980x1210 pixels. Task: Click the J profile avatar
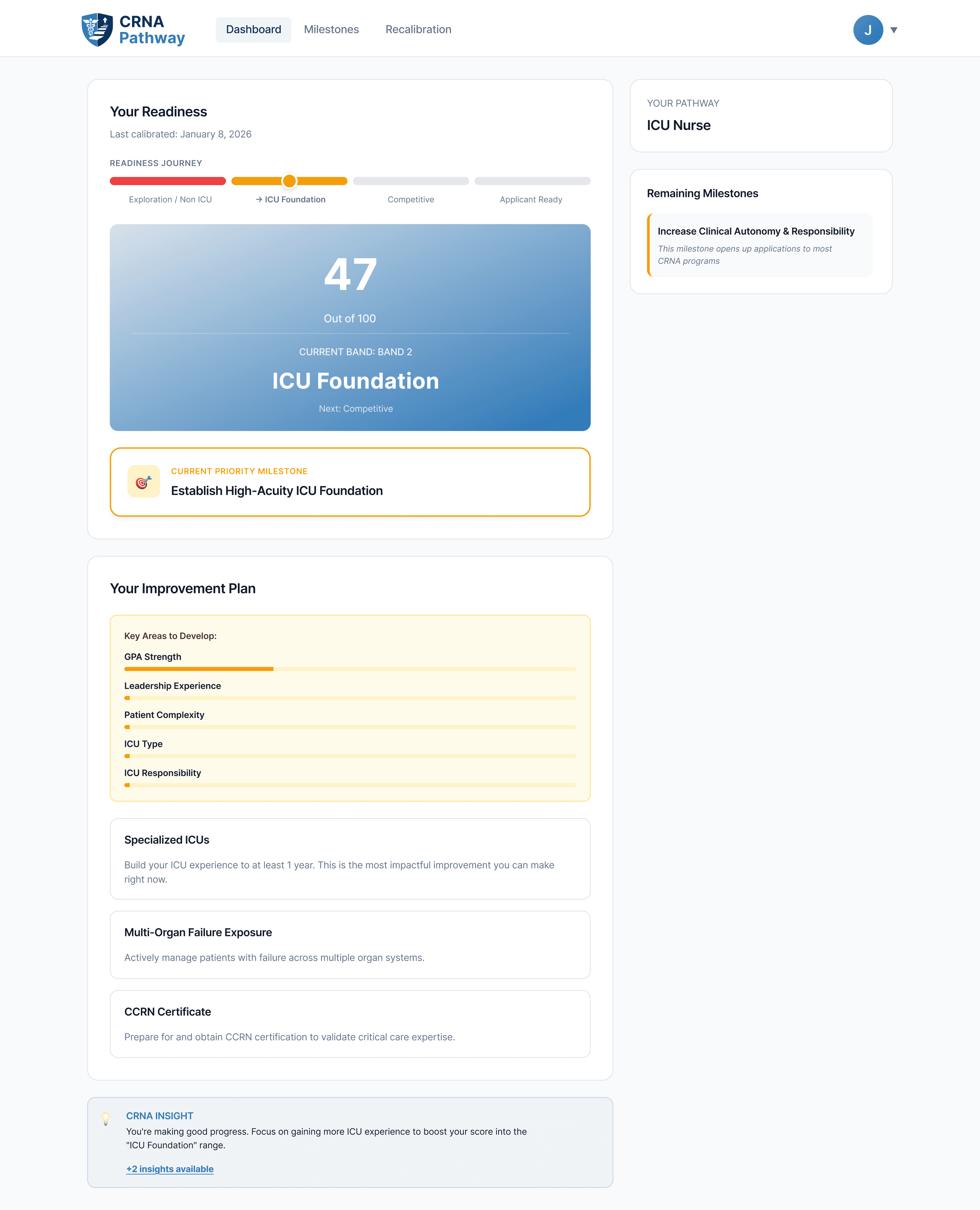[868, 29]
